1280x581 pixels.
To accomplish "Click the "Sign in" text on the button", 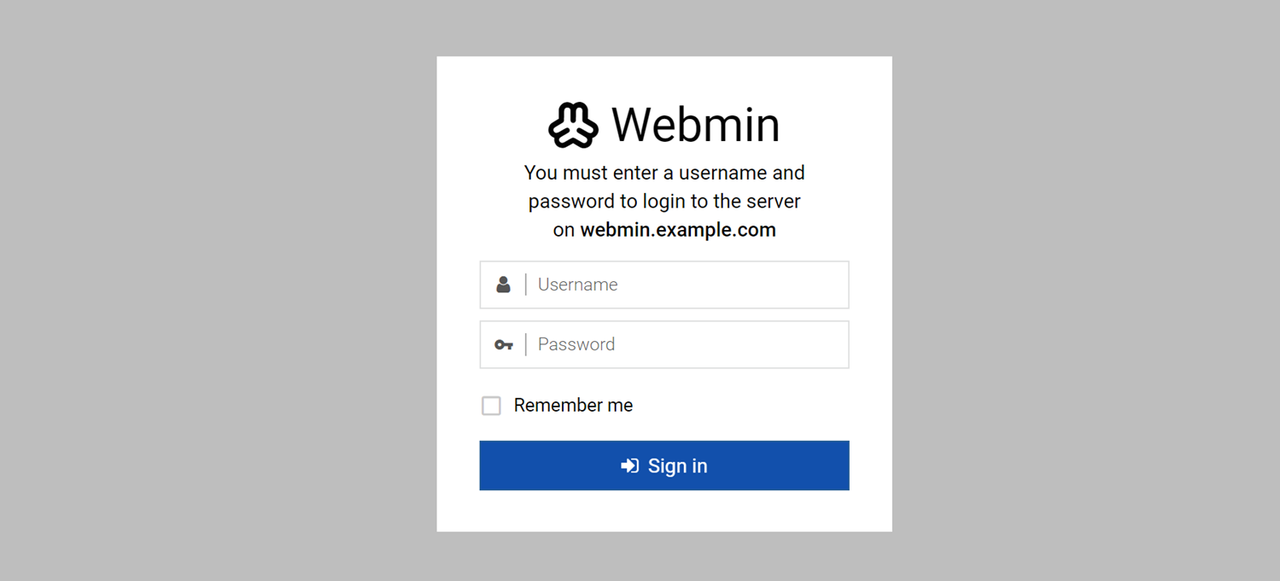I will pyautogui.click(x=677, y=466).
